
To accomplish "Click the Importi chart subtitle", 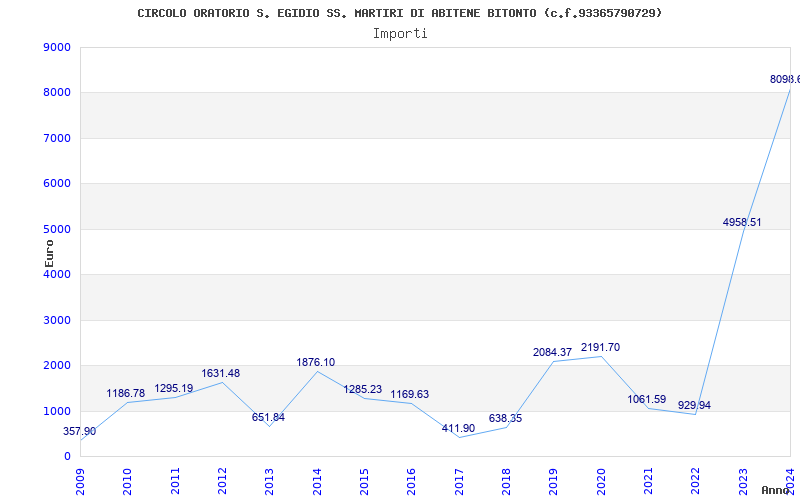I will click(400, 33).
